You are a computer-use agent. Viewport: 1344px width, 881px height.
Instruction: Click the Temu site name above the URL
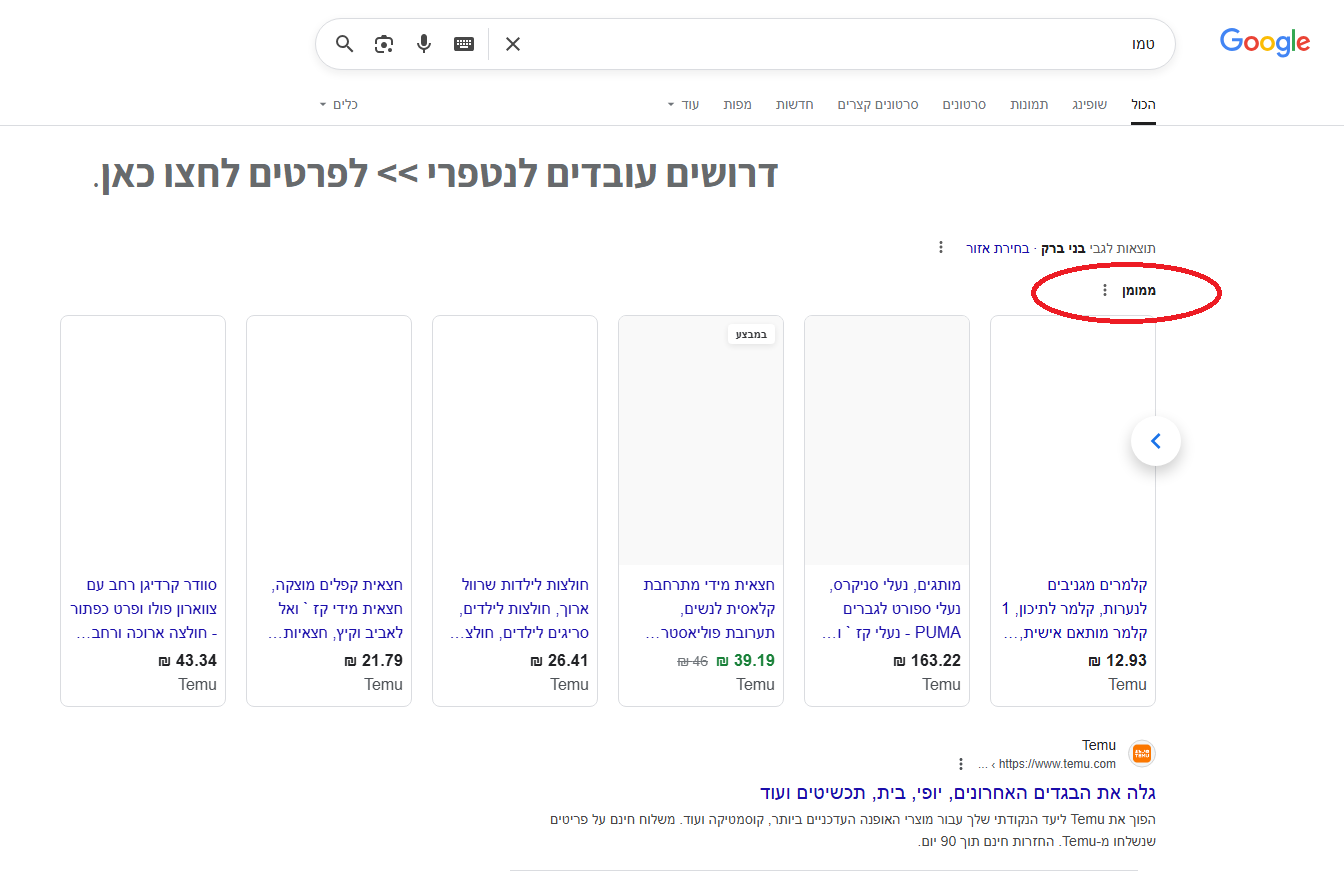1099,745
